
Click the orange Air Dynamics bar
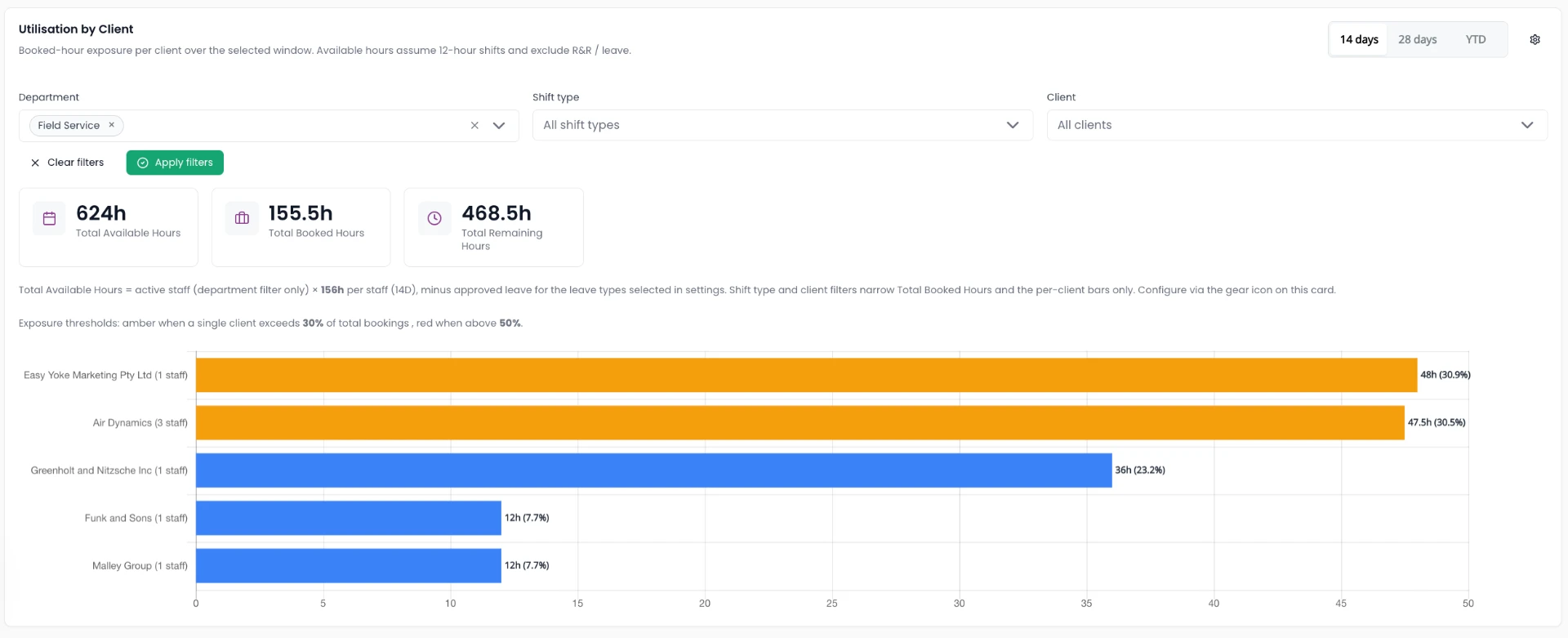[800, 422]
